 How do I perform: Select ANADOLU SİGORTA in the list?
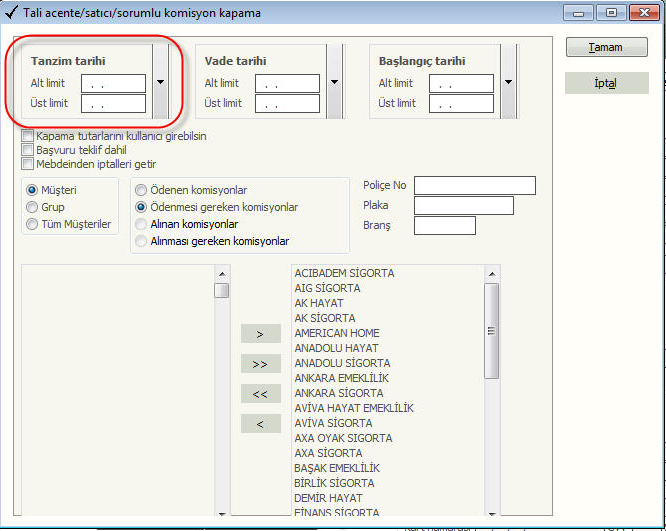pyautogui.click(x=342, y=363)
